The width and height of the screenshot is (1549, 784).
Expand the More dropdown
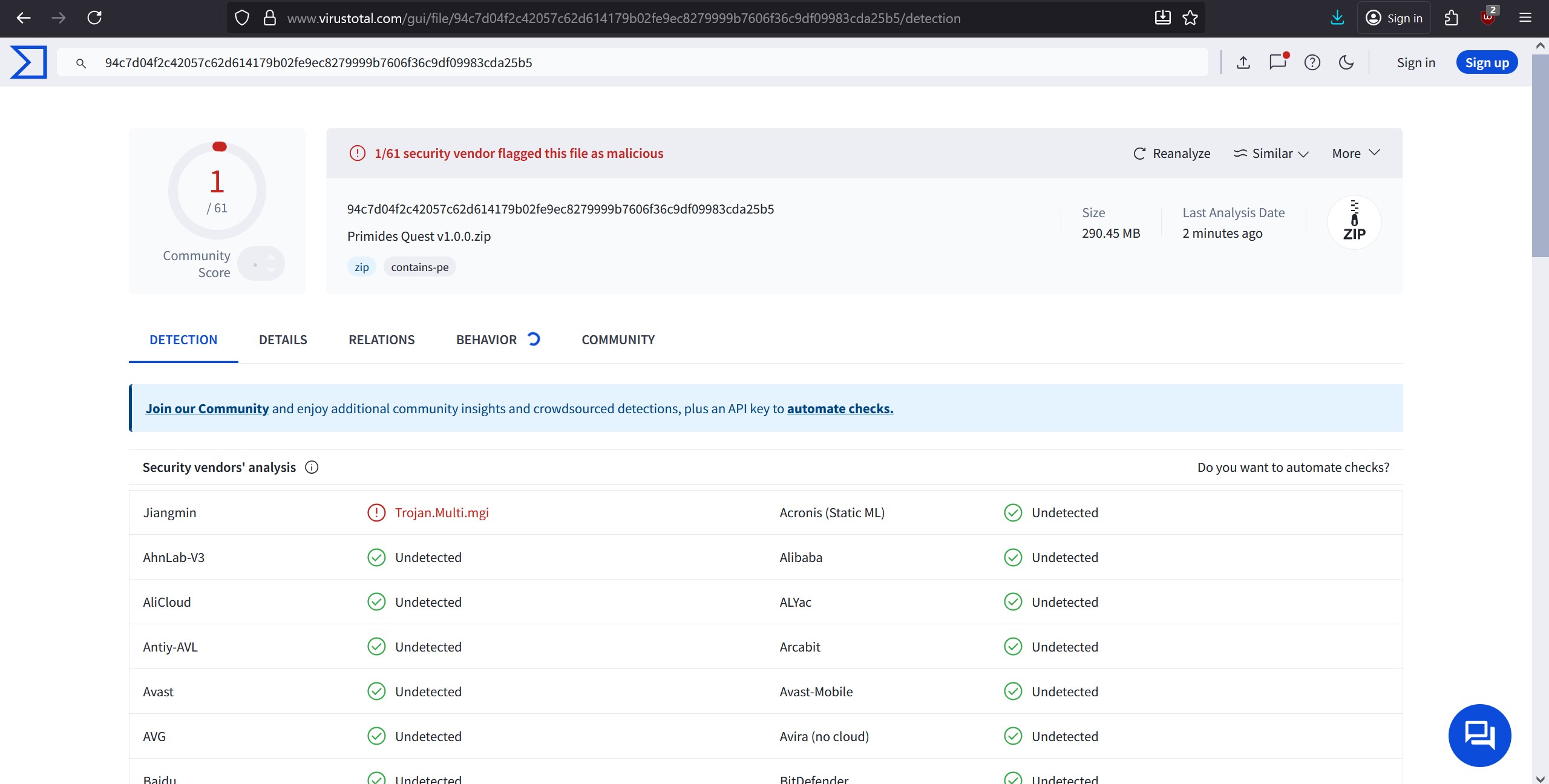(x=1356, y=154)
